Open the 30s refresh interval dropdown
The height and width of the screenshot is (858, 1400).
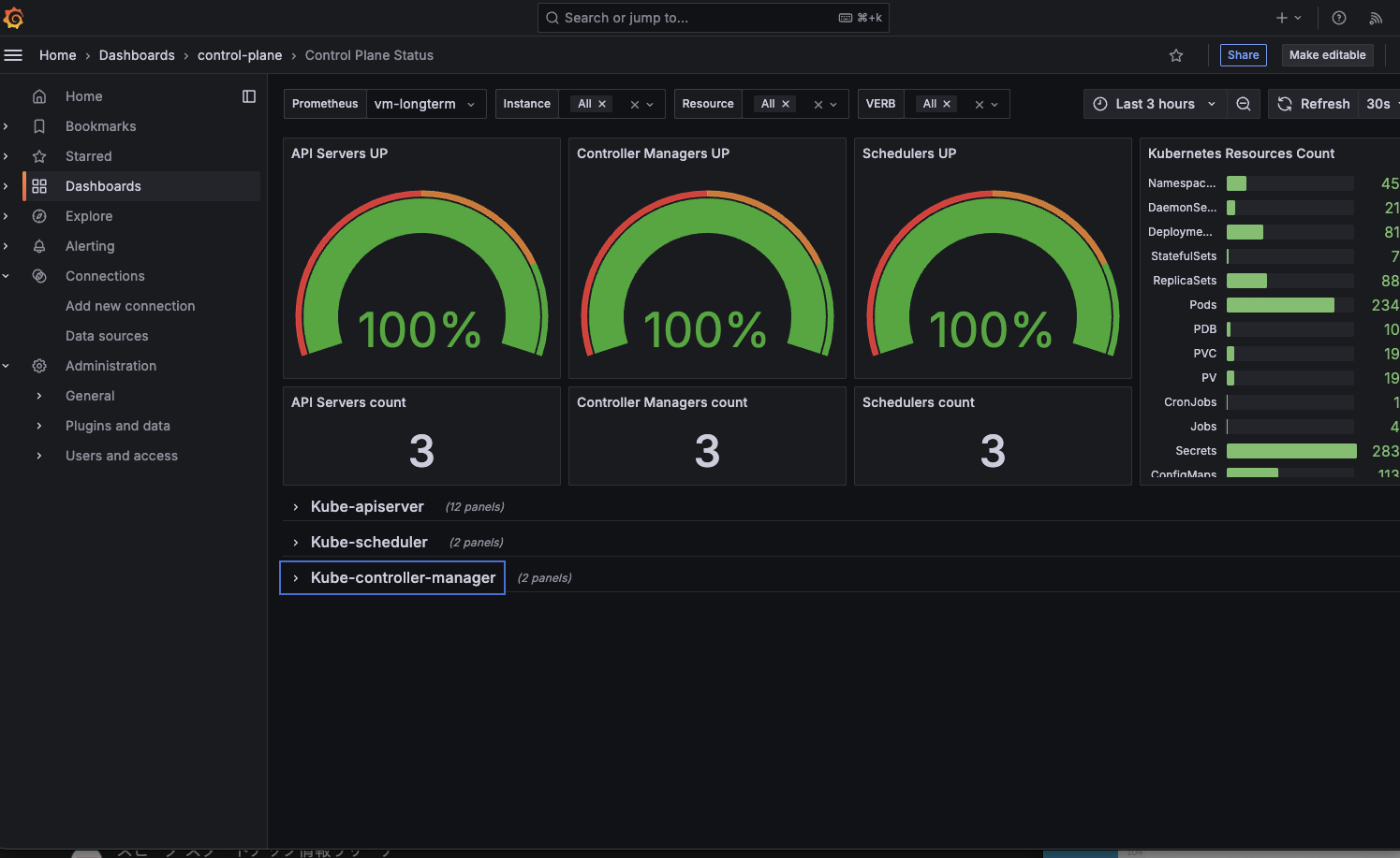[1381, 104]
